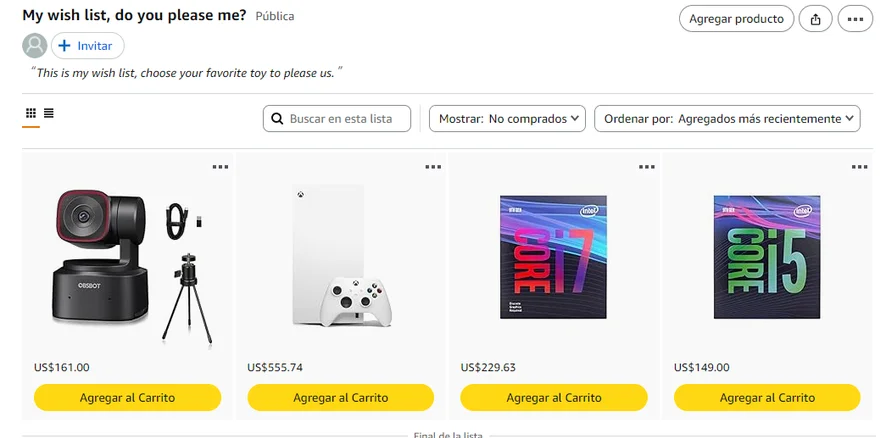This screenshot has width=886, height=438.
Task: Switch to list view icon
Action: coord(49,113)
